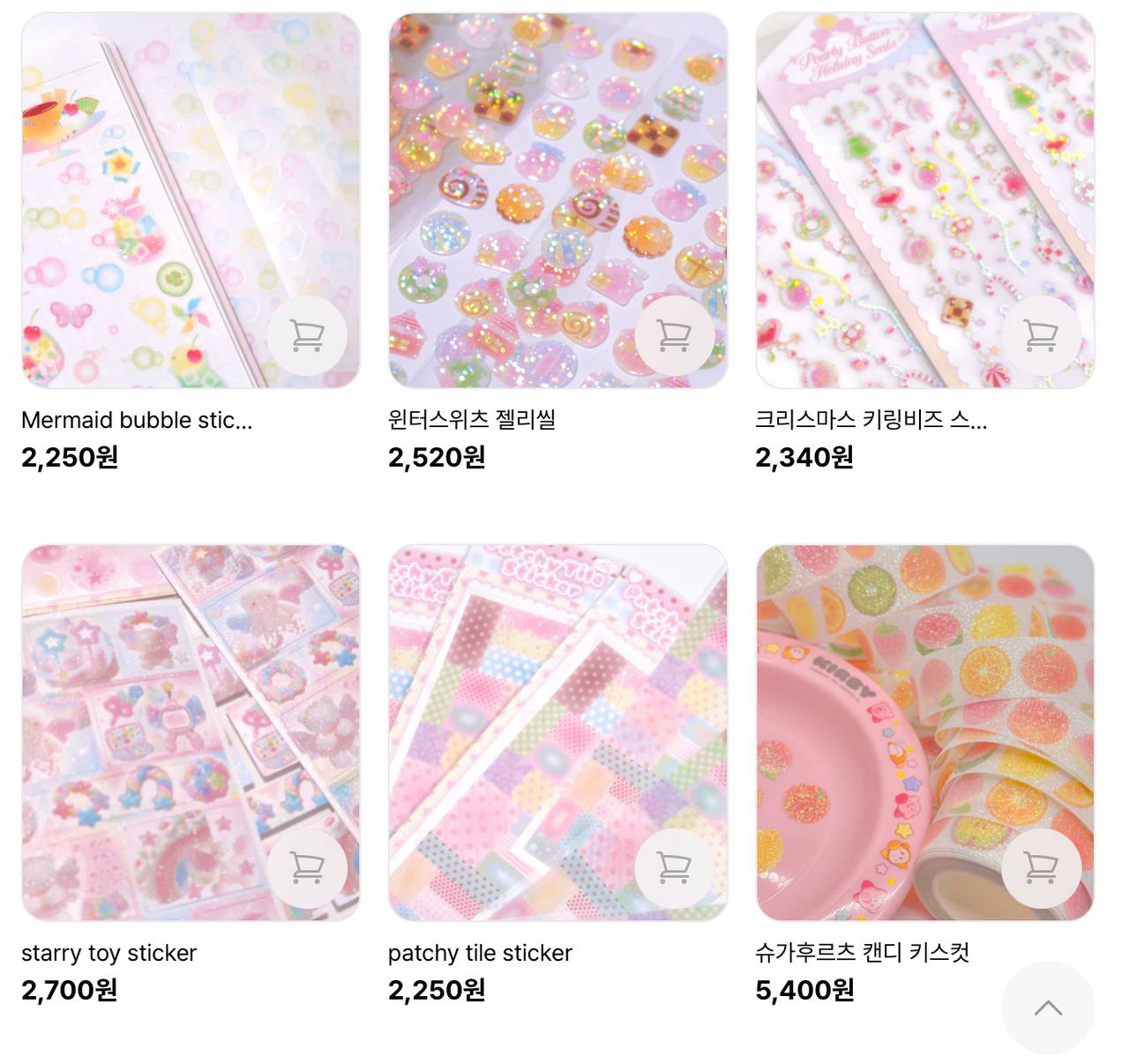This screenshot has height=1064, width=1129.
Task: Open the 윈터스위츠 젤리씰 title link
Action: 472,420
